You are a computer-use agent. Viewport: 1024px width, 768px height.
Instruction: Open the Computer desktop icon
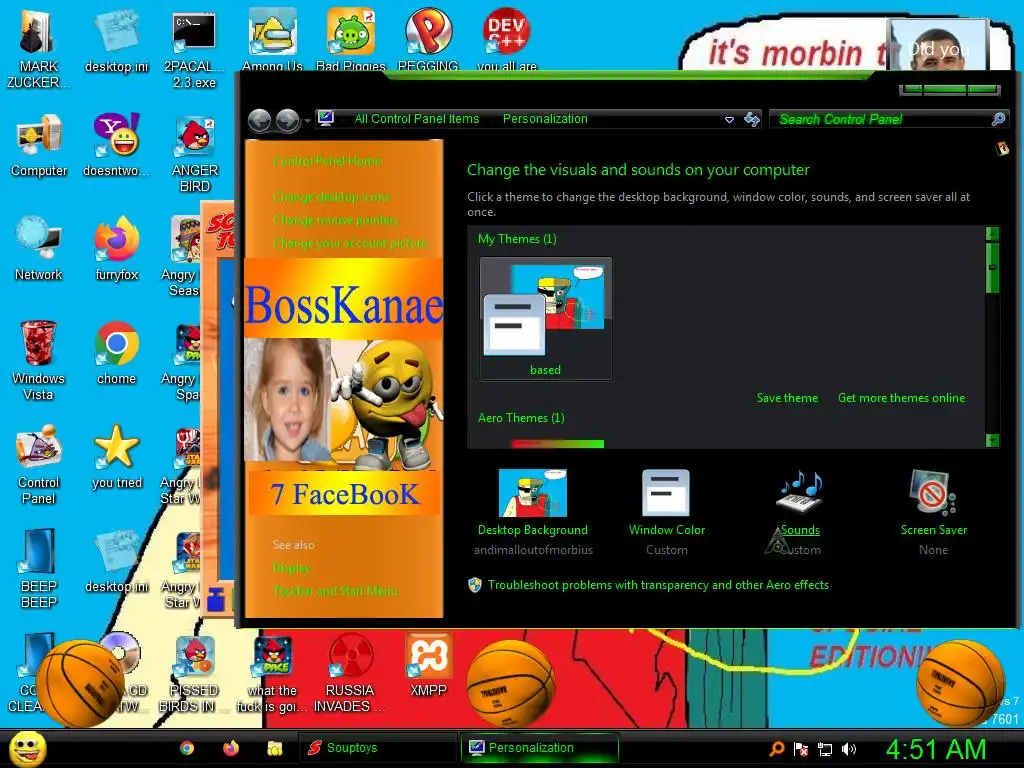pyautogui.click(x=39, y=146)
